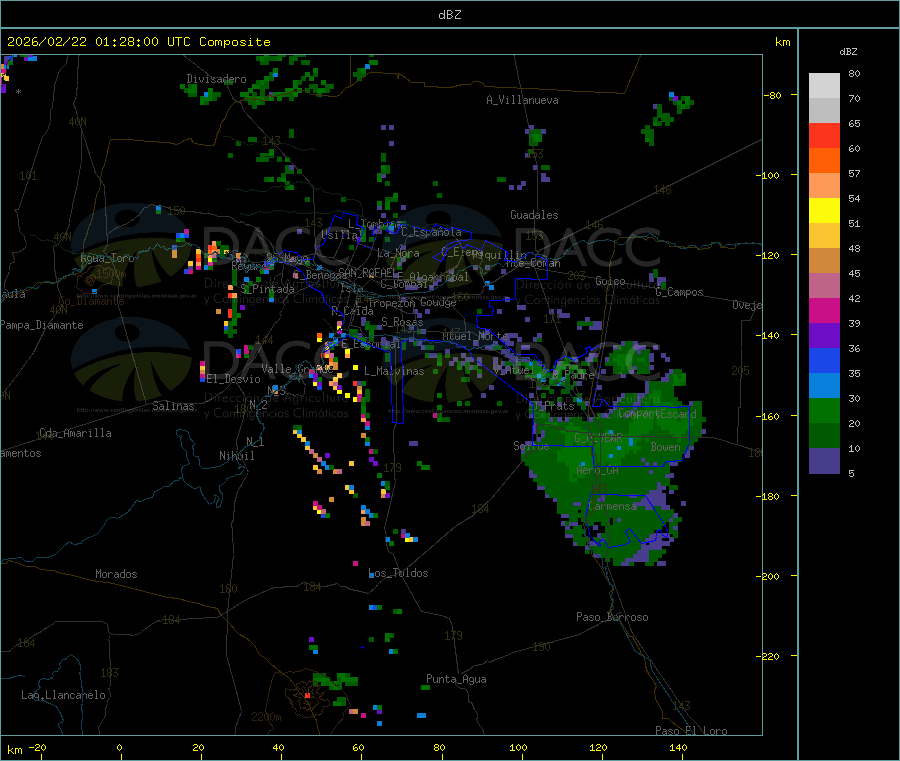Screen dimensions: 900x761
Task: Click the dBZ legend header label
Action: coord(848,52)
